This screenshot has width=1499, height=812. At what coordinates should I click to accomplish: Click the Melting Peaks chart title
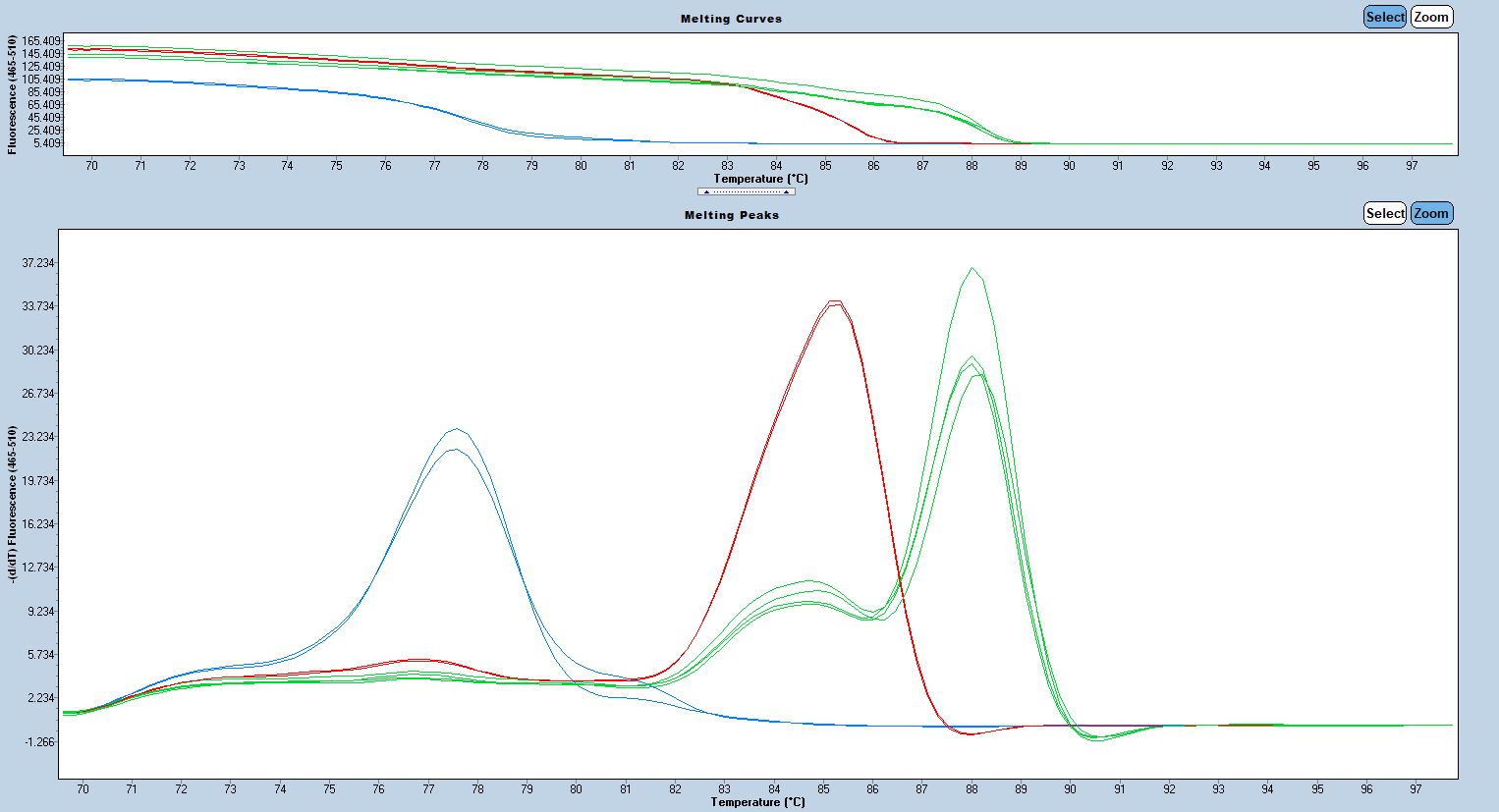[x=731, y=215]
